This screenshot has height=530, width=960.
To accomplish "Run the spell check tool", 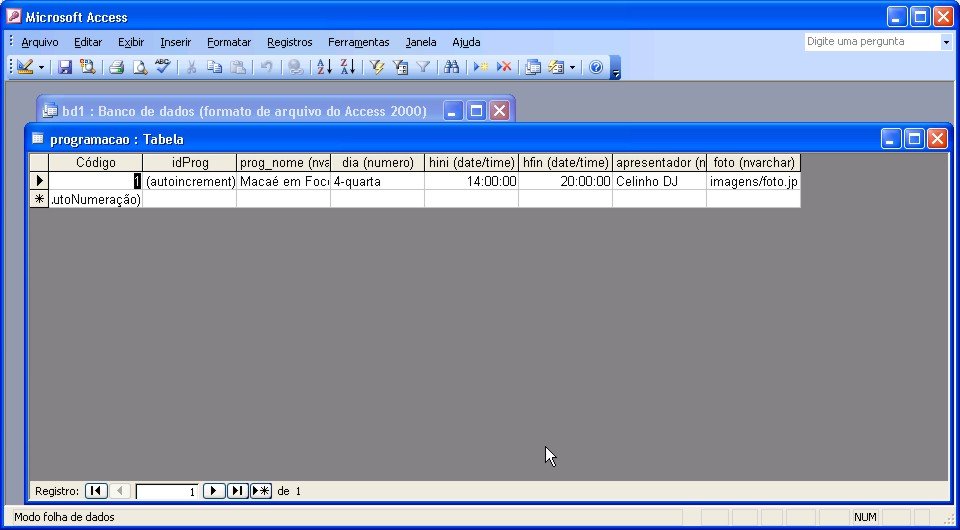I will pos(163,67).
